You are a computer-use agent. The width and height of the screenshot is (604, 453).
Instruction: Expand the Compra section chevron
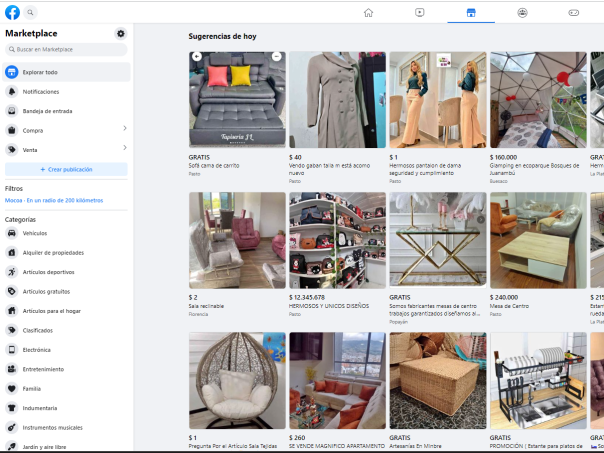click(x=124, y=129)
